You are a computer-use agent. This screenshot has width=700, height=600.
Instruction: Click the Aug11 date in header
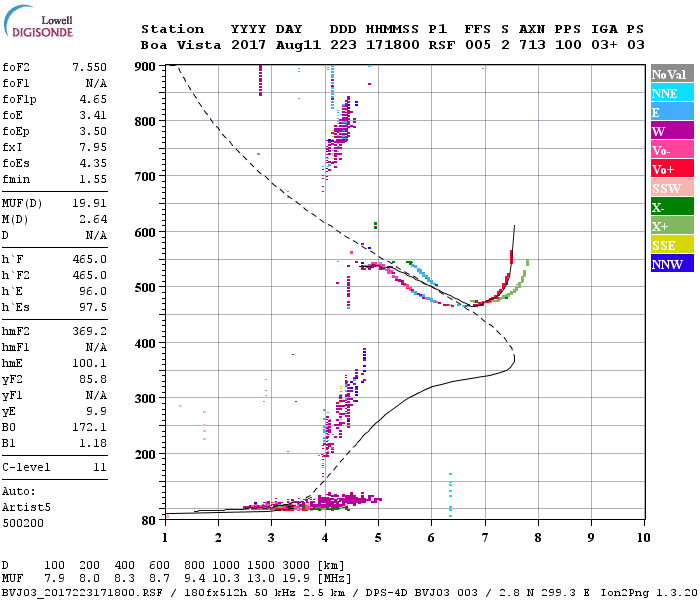(x=298, y=45)
